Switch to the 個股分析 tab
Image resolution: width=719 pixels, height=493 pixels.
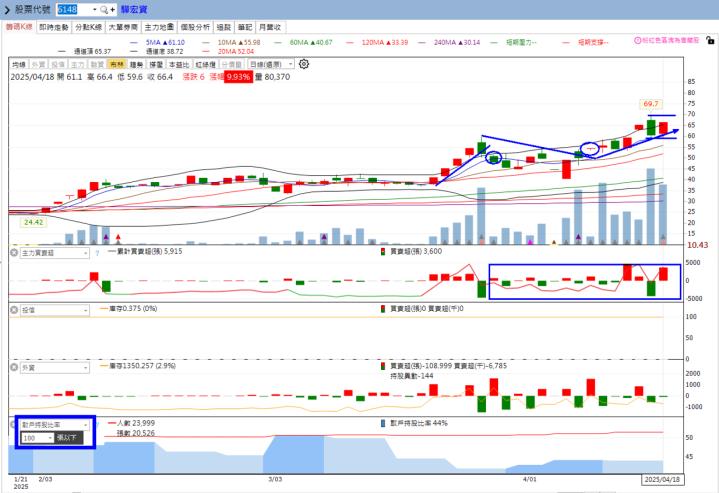click(195, 27)
